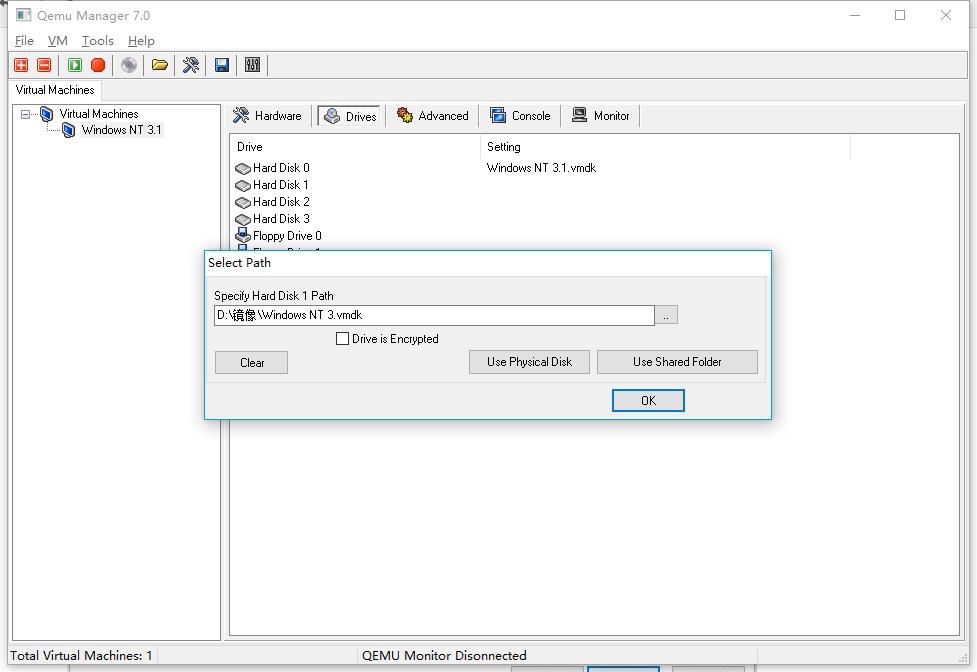Open settings with wrench and hammer icon
The height and width of the screenshot is (672, 977).
(x=191, y=65)
